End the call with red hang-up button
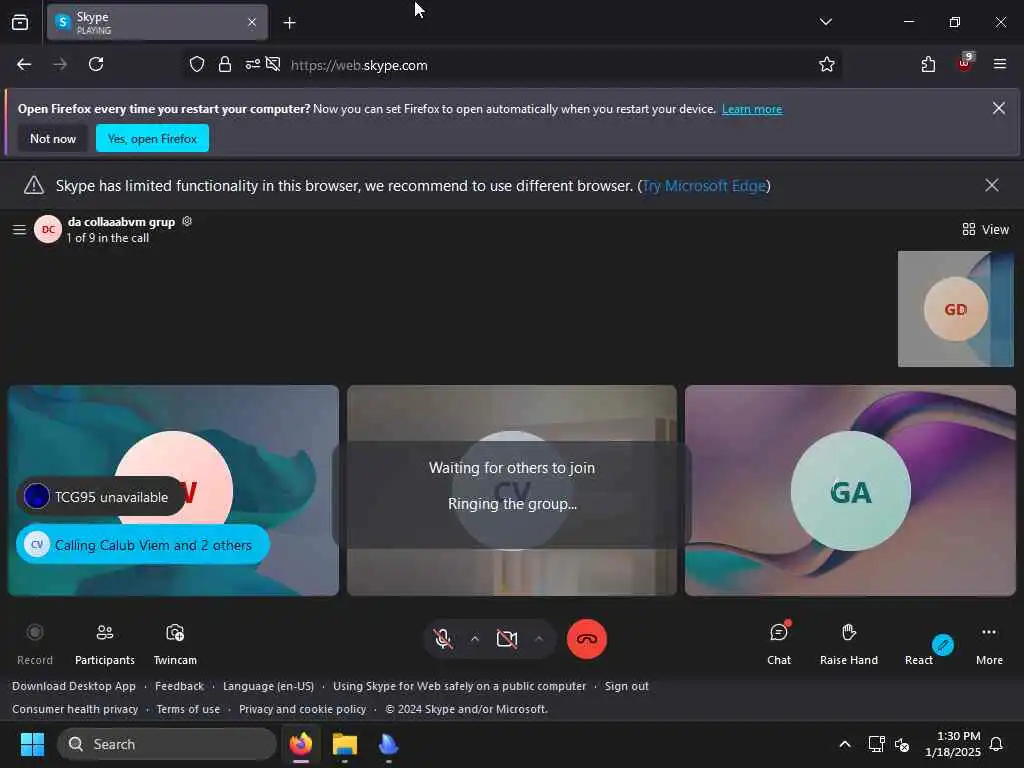This screenshot has height=768, width=1024. (586, 639)
